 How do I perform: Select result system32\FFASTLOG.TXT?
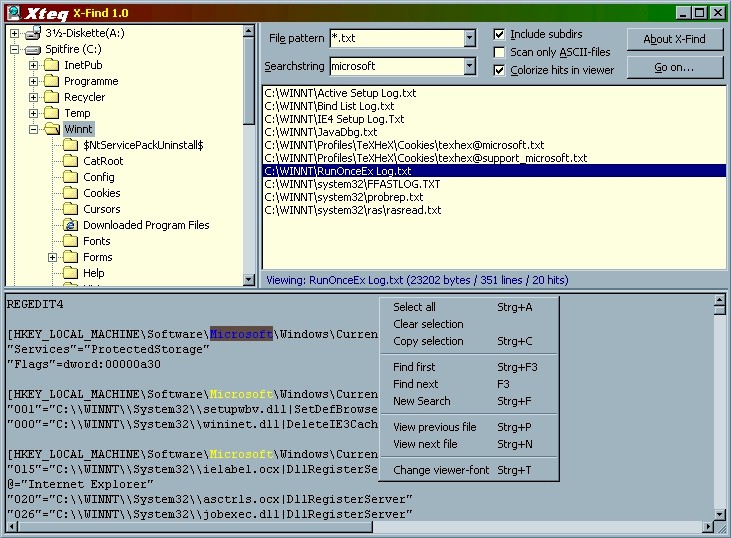pos(494,184)
